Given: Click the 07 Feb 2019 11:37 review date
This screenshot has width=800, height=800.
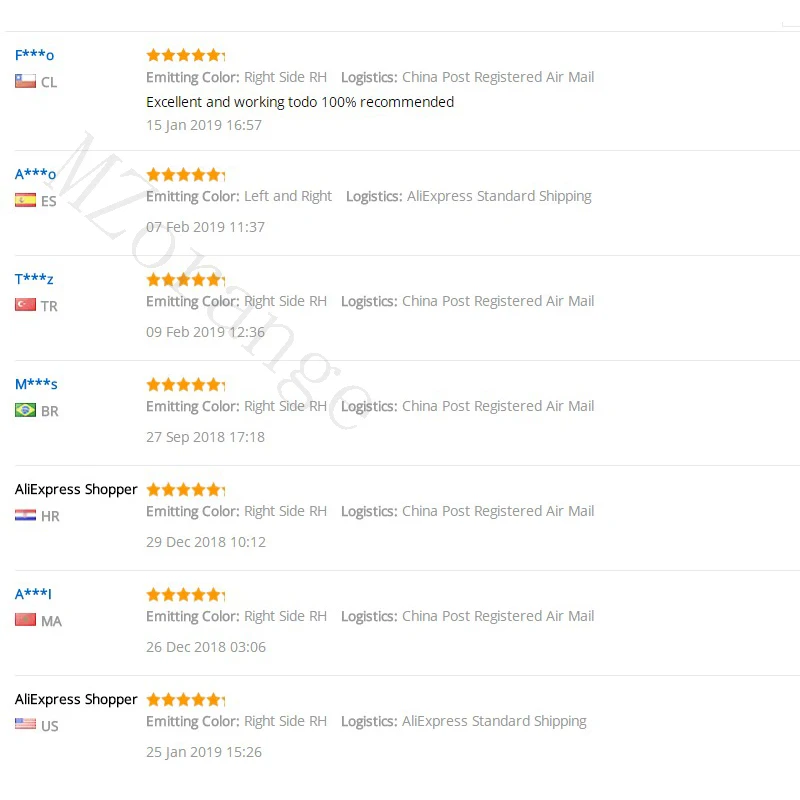Looking at the screenshot, I should pos(205,227).
